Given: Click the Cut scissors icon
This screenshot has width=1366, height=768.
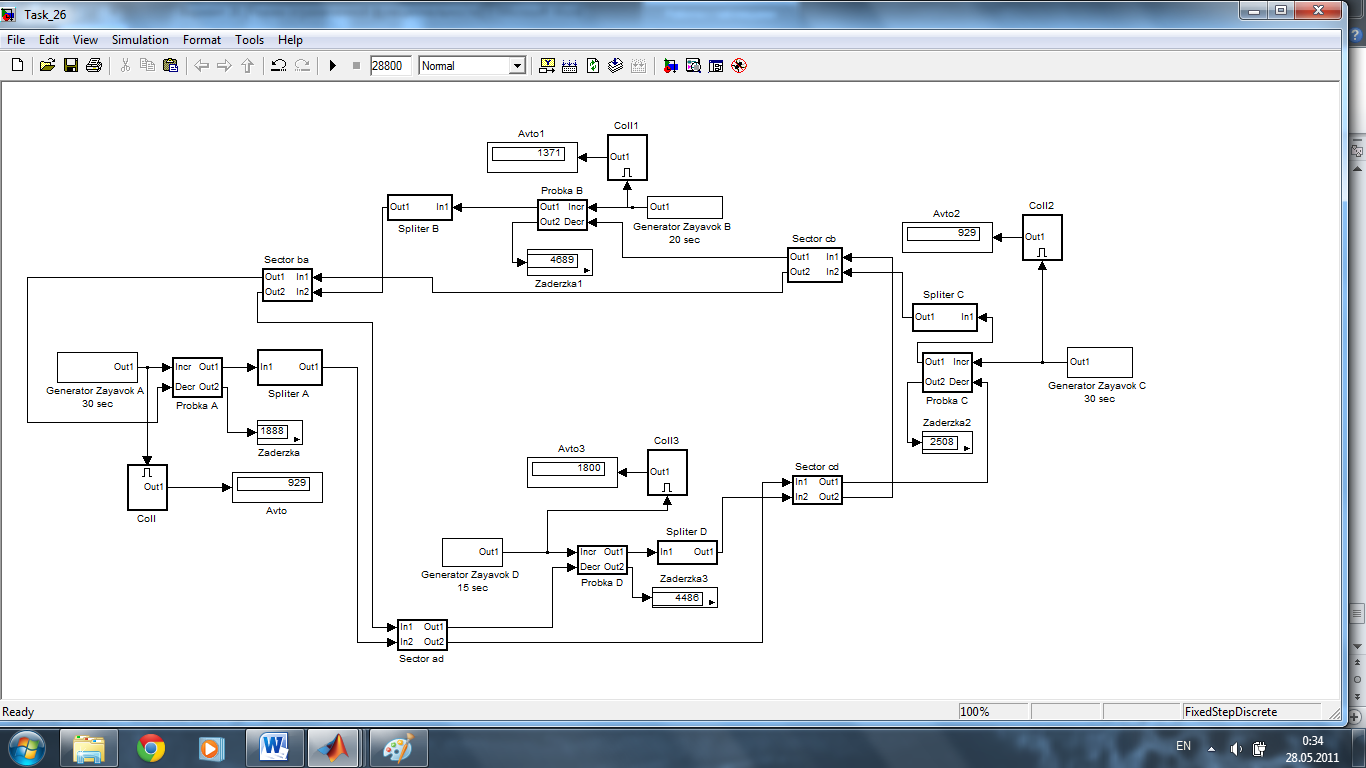Looking at the screenshot, I should point(125,66).
